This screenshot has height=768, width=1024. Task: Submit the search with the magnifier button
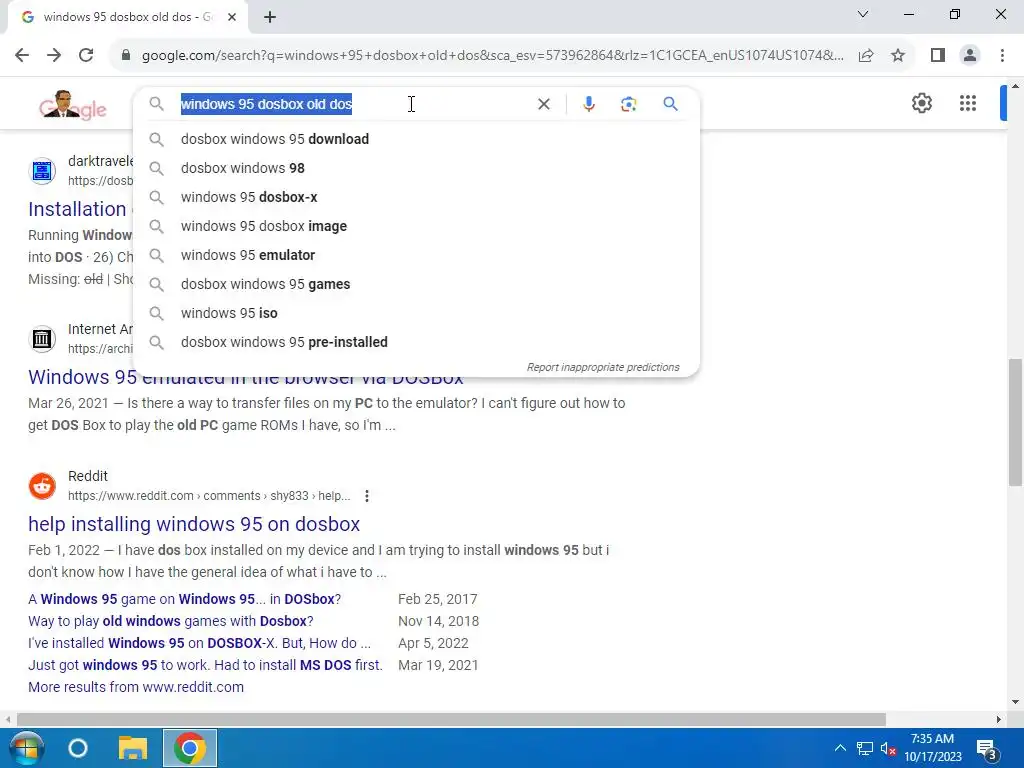click(x=670, y=104)
